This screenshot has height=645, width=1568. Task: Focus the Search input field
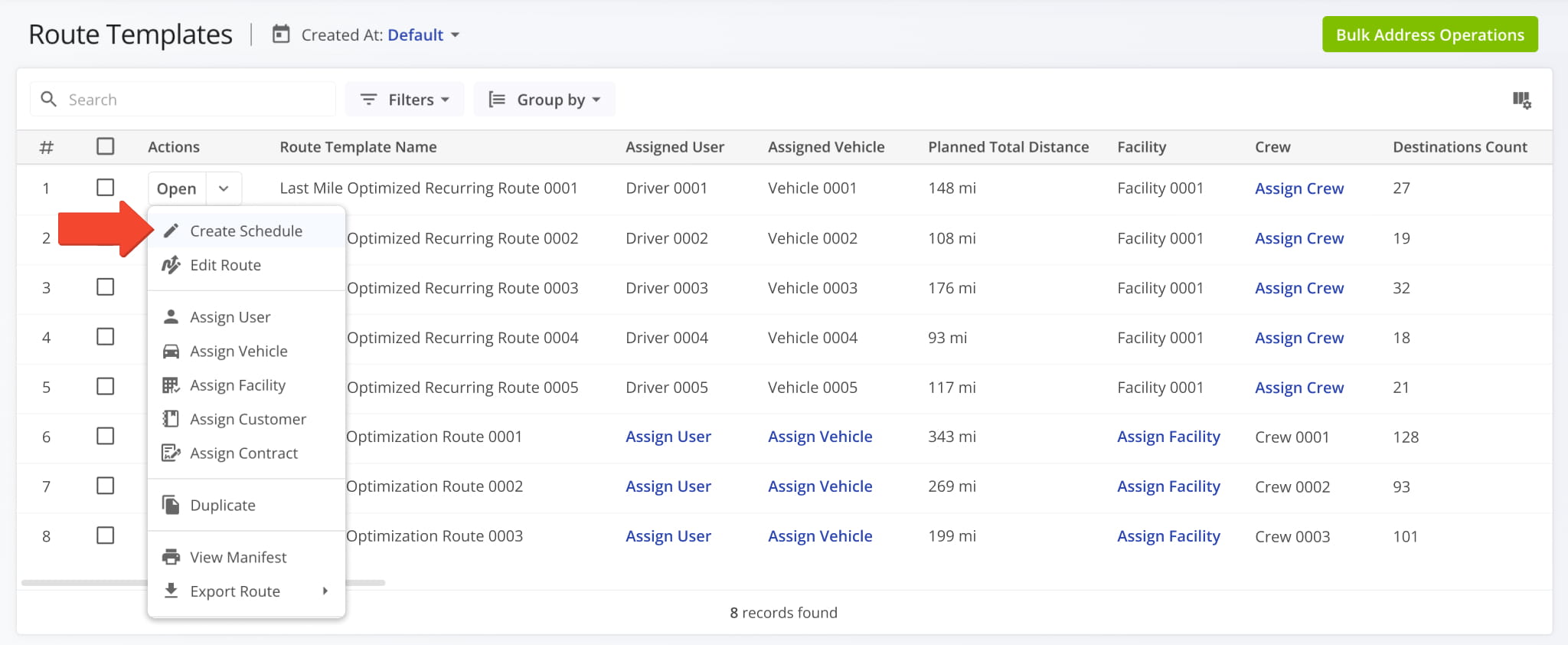(183, 100)
